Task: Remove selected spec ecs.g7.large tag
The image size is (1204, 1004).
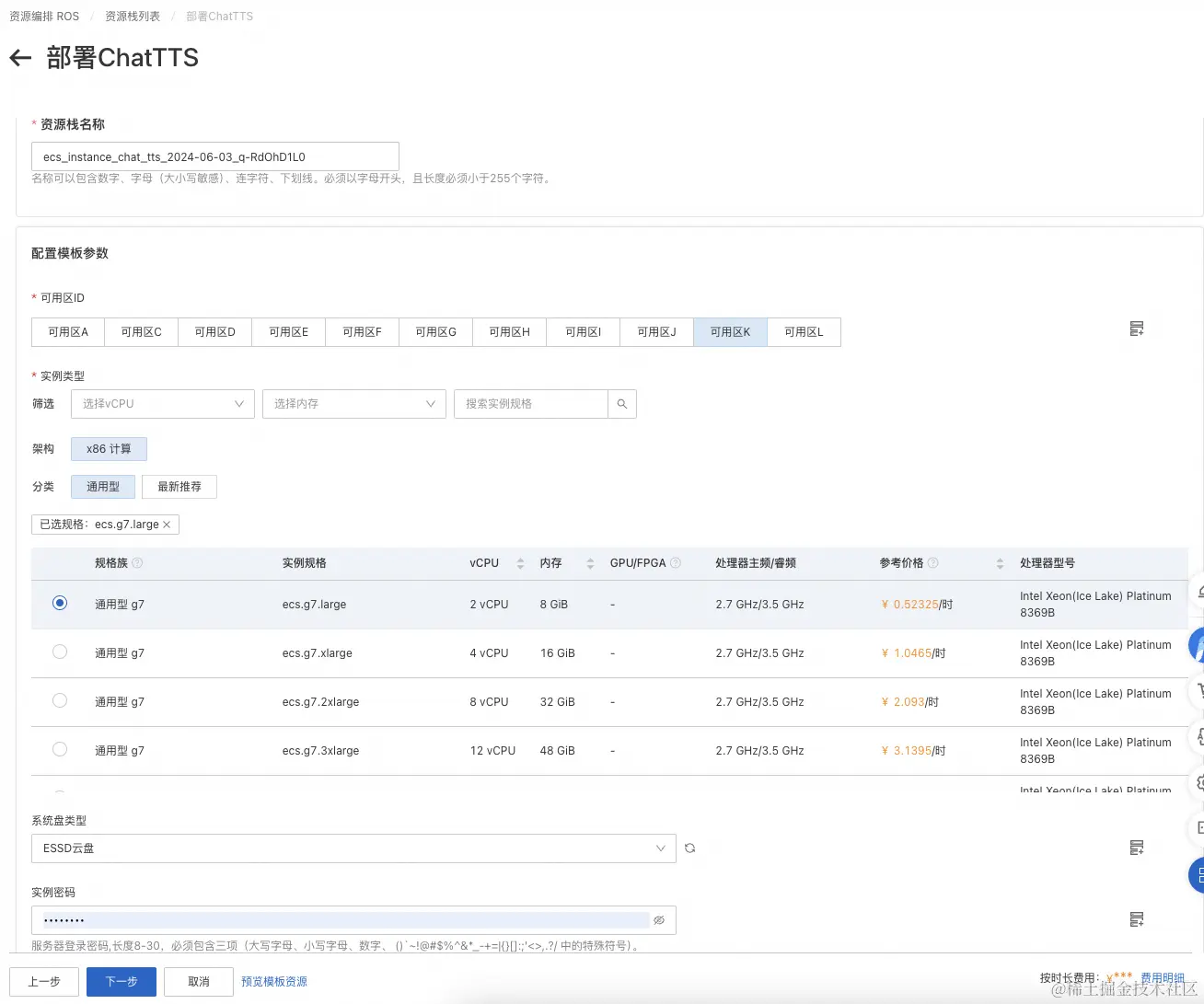Action: coord(167,525)
